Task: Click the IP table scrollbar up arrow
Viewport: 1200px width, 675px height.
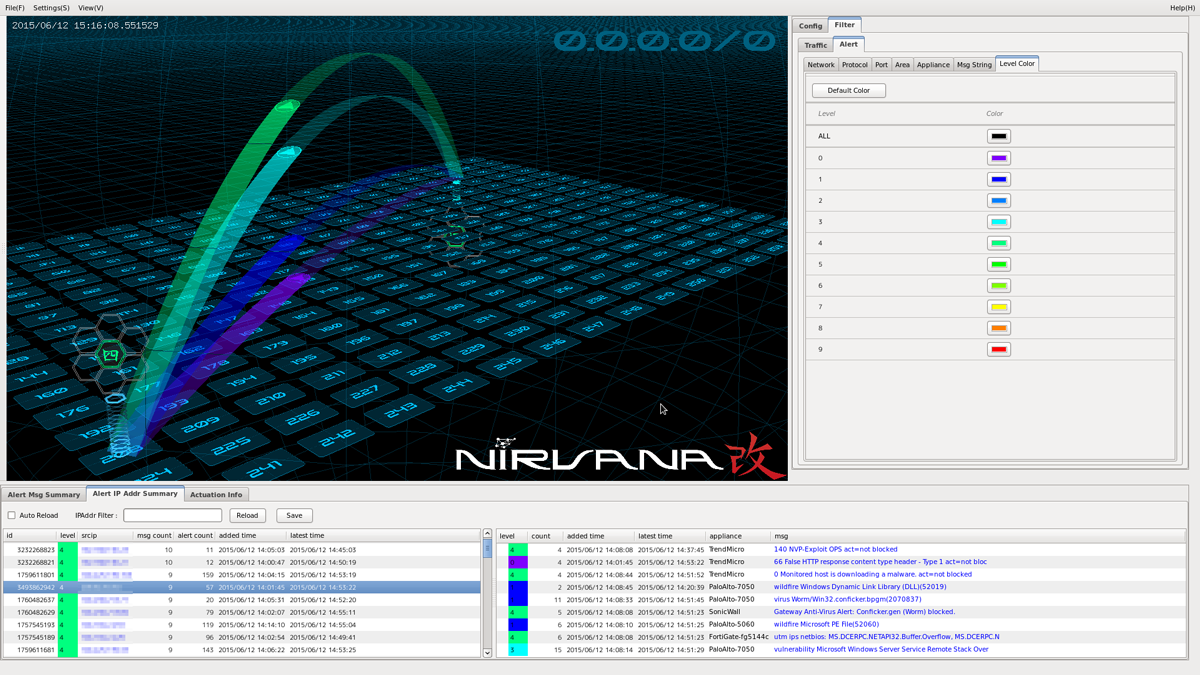Action: [x=487, y=535]
